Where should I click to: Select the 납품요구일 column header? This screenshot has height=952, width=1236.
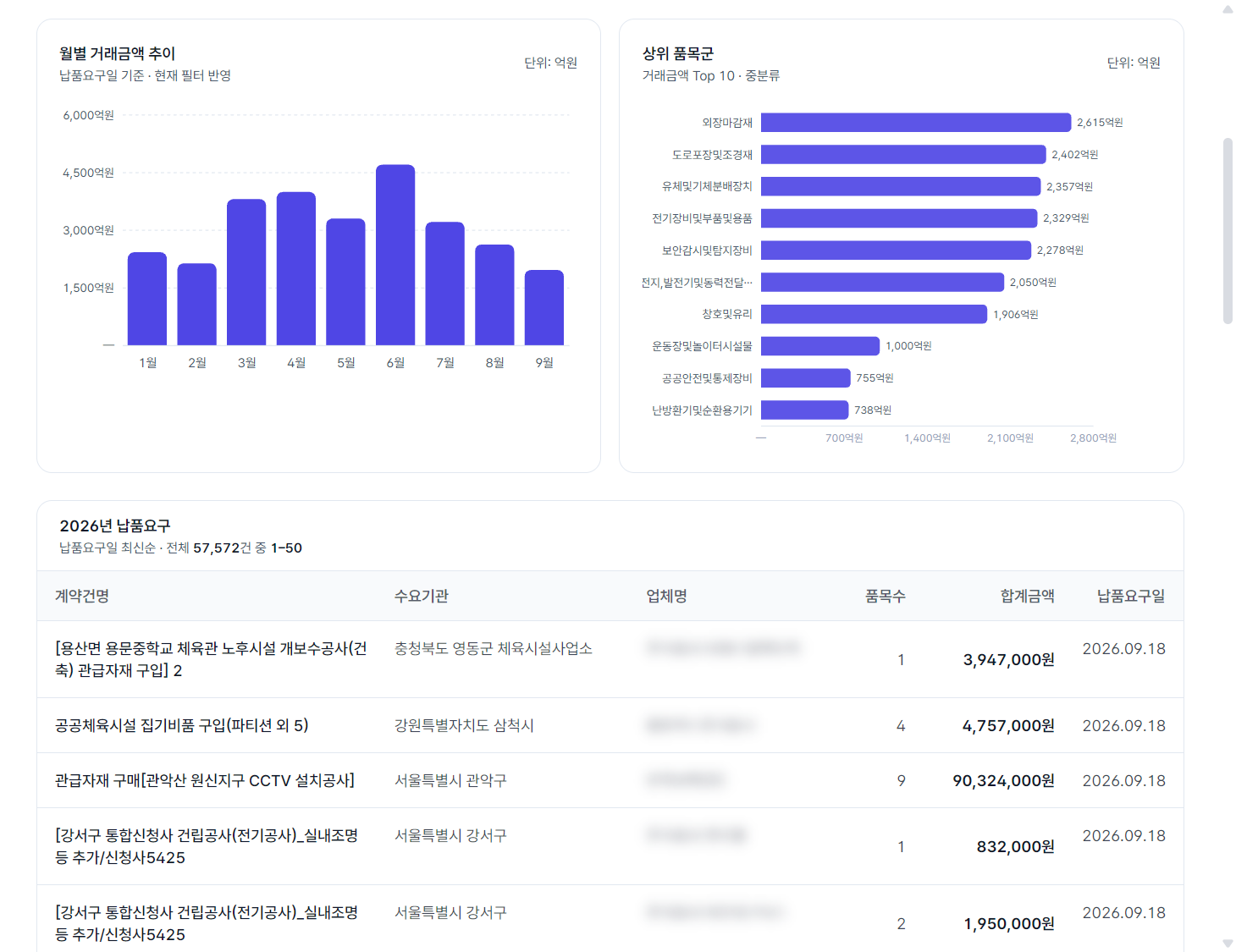coord(1131,596)
